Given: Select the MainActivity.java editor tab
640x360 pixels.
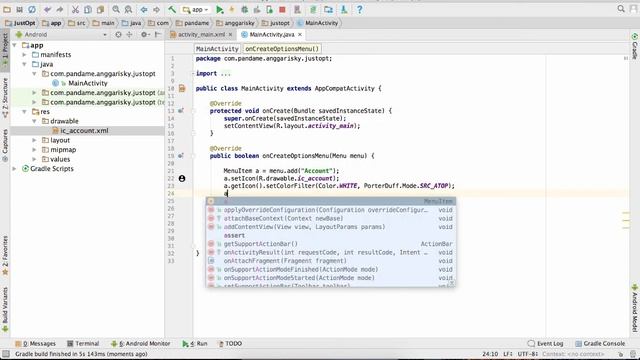Looking at the screenshot, I should (272, 35).
